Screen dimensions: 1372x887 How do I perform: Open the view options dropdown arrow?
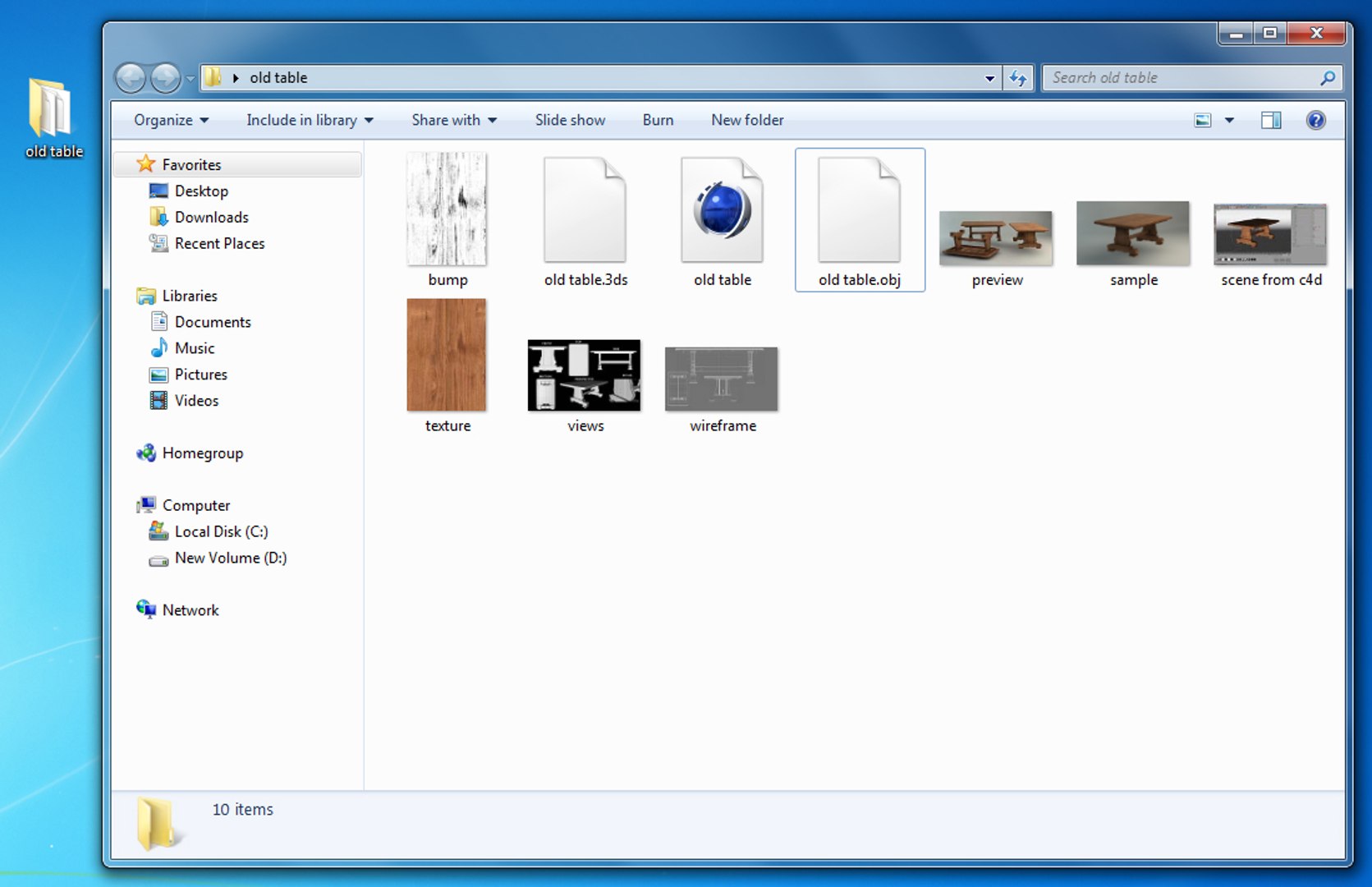[x=1229, y=121]
